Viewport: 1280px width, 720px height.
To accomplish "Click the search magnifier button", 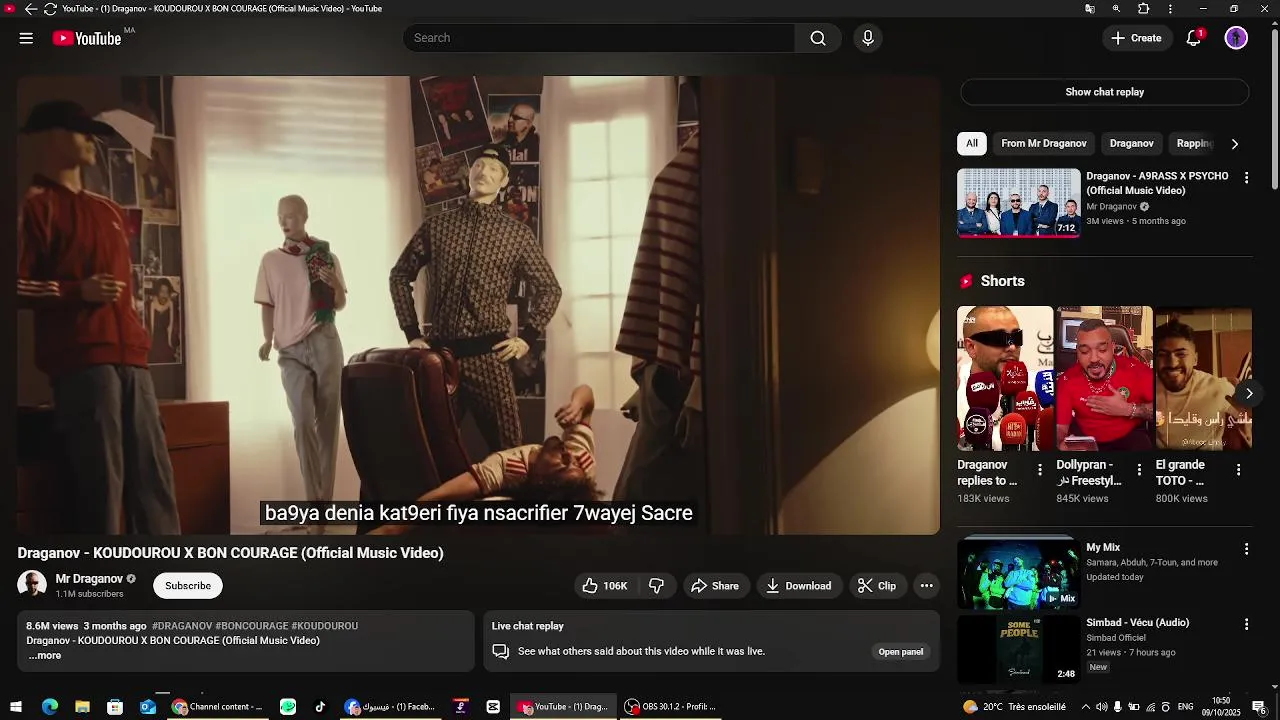I will coord(818,38).
